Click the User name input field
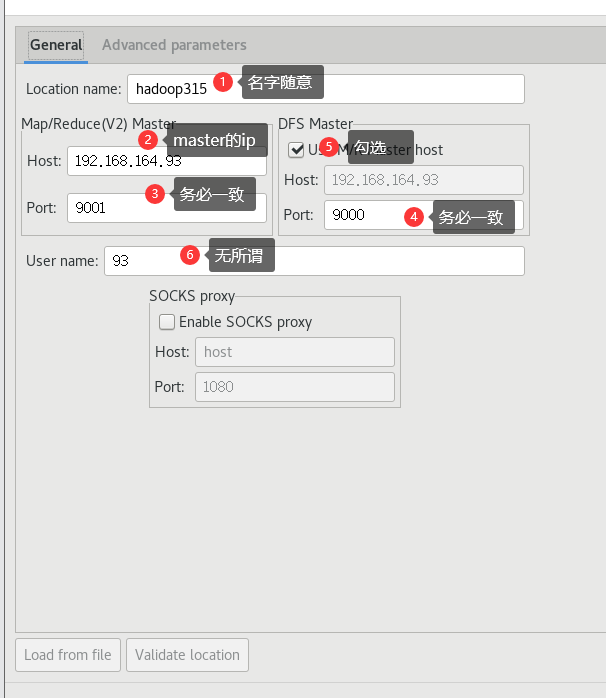This screenshot has height=698, width=606. click(x=314, y=261)
